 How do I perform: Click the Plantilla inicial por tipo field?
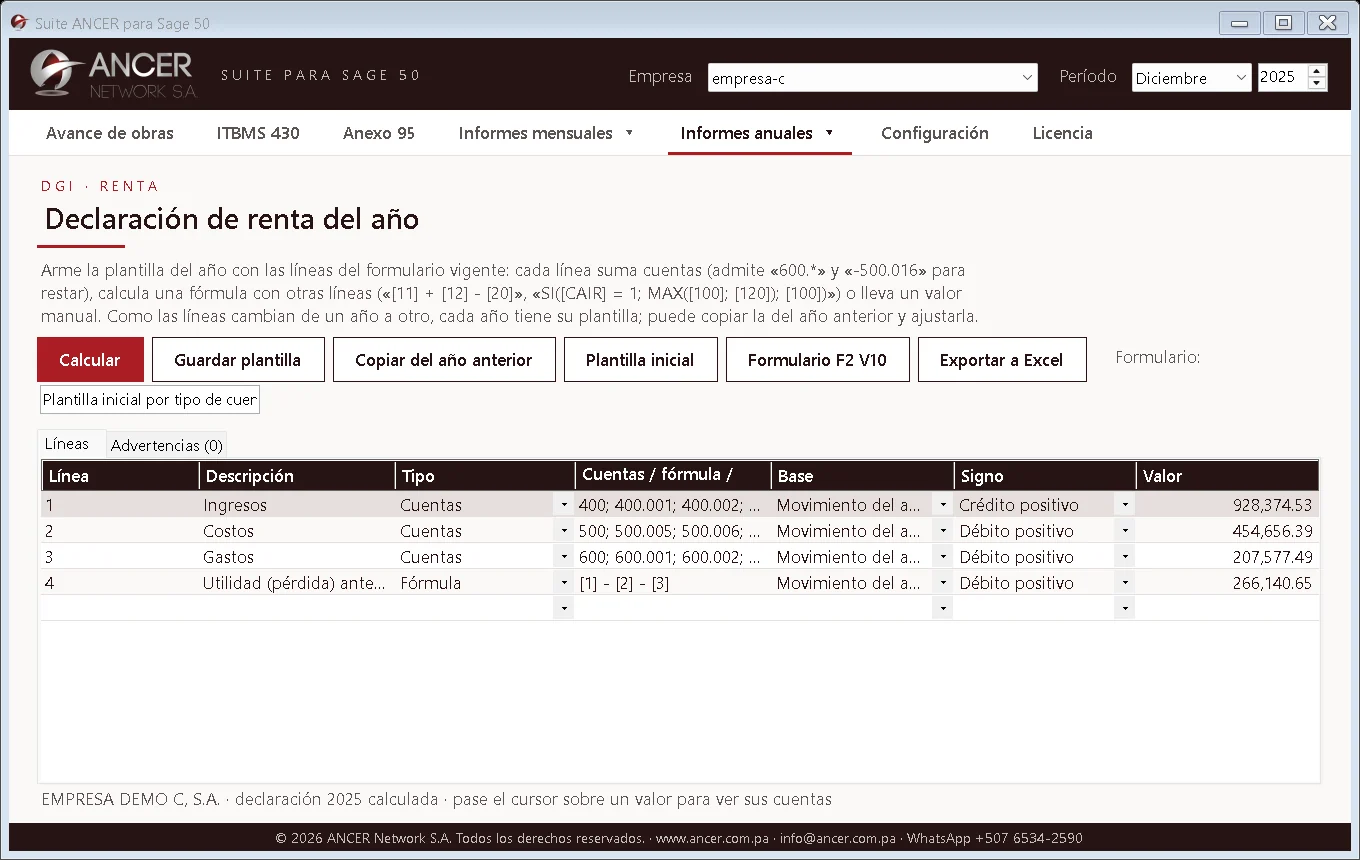[150, 399]
